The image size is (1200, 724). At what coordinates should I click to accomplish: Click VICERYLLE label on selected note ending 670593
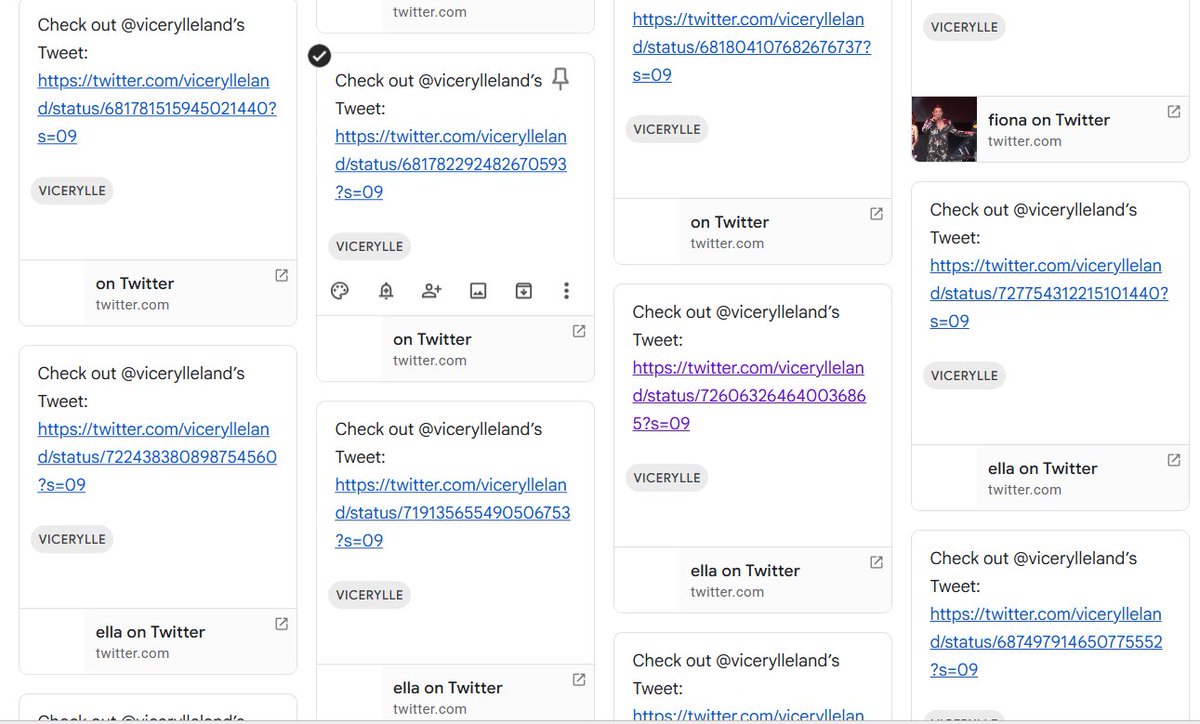coord(369,247)
